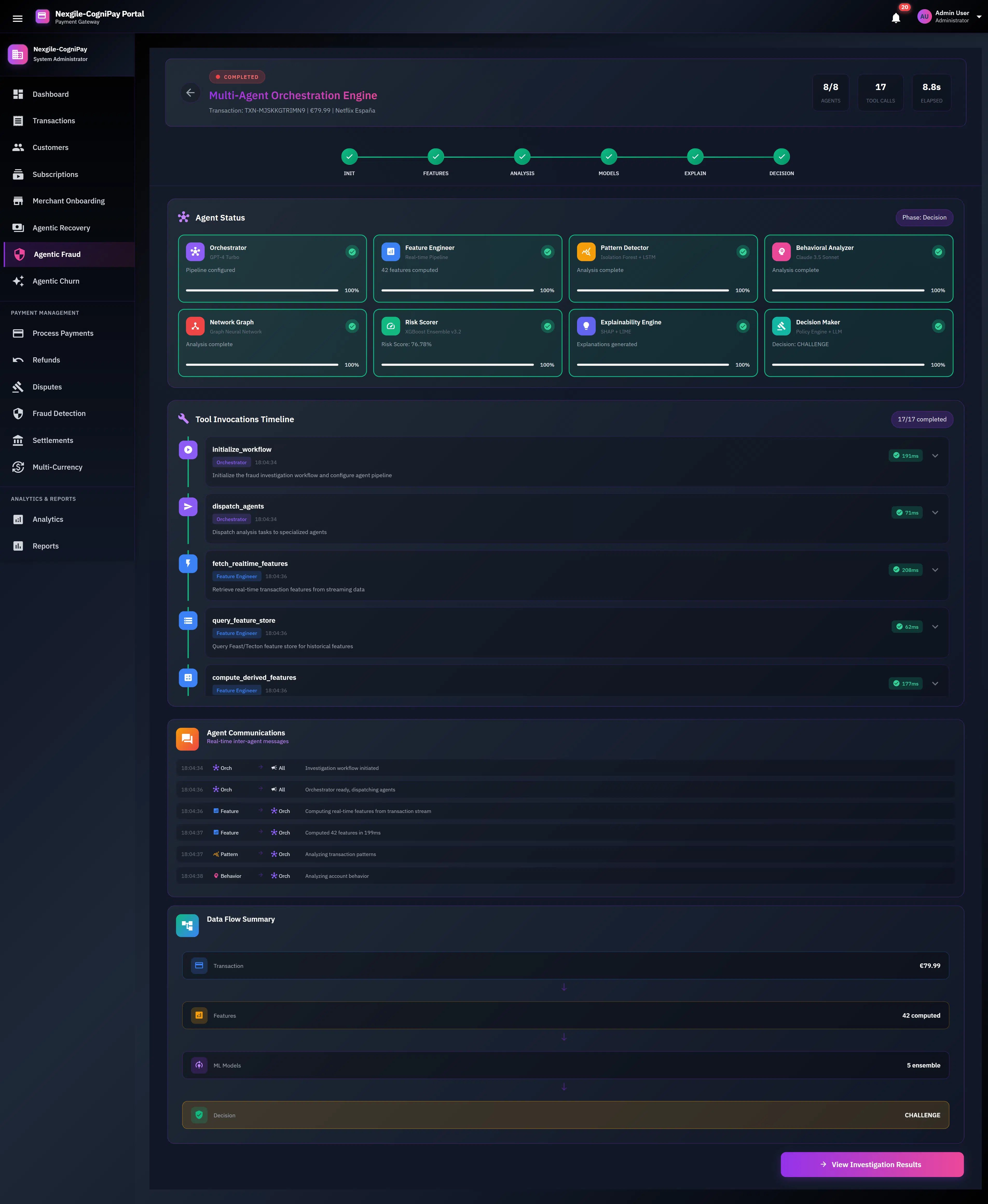Viewport: 988px width, 1204px height.
Task: Open the Analytics section
Action: (x=47, y=519)
